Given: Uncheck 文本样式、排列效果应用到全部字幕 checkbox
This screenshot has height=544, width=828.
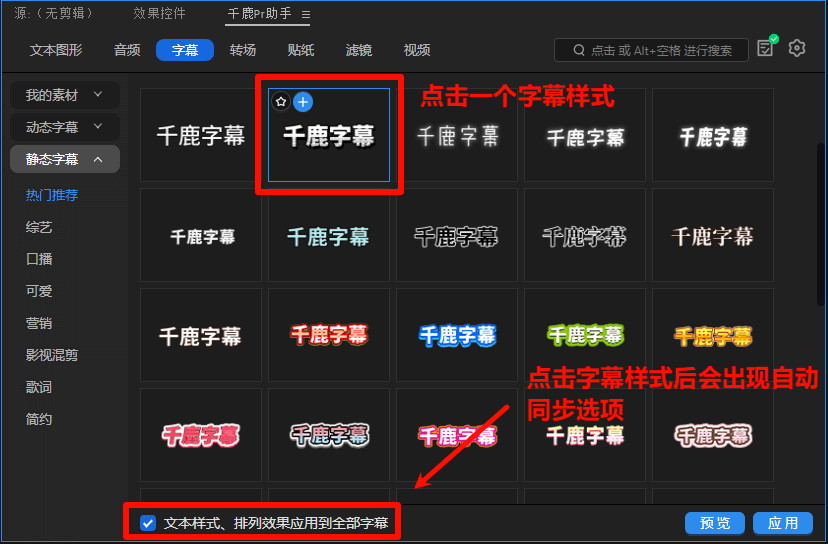Looking at the screenshot, I should (148, 523).
